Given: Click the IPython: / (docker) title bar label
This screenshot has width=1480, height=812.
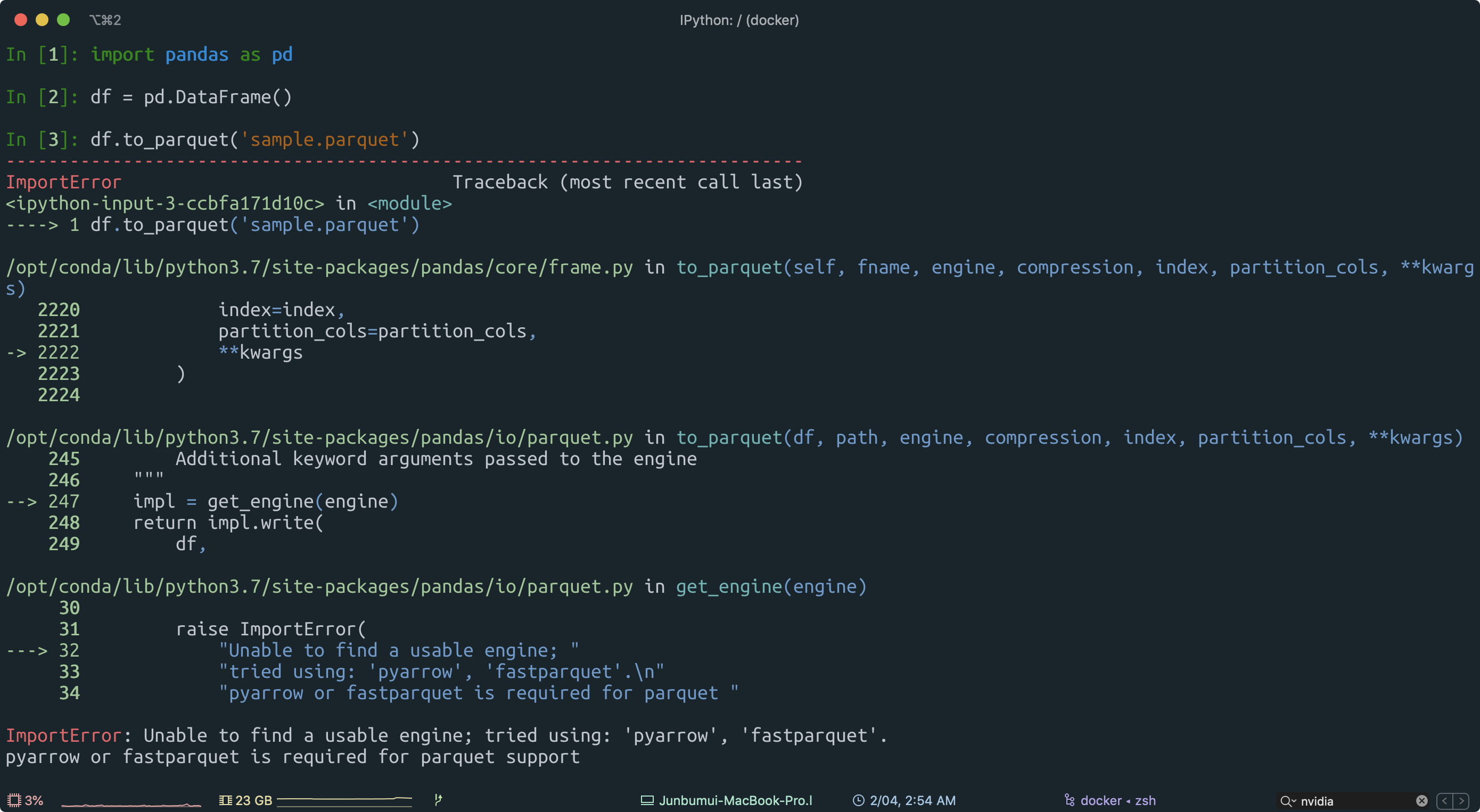Looking at the screenshot, I should (739, 20).
